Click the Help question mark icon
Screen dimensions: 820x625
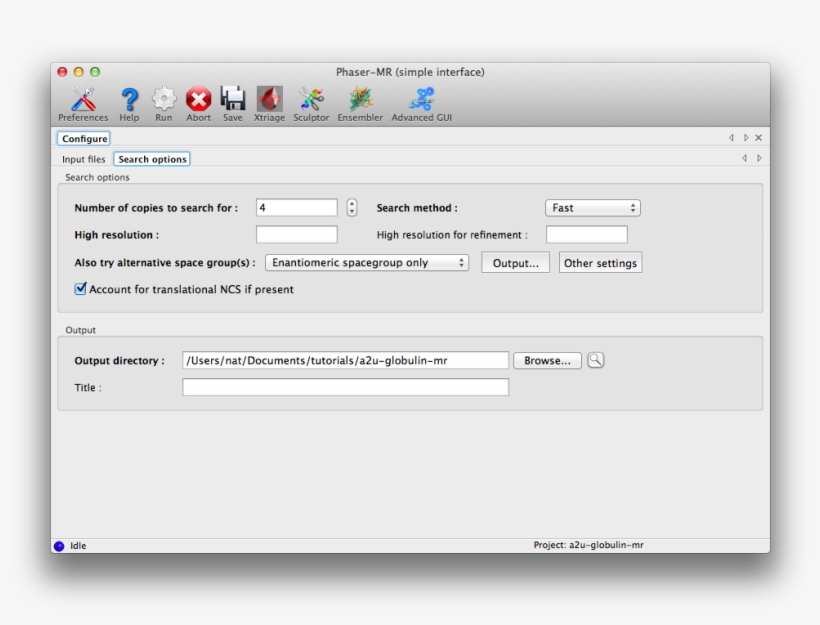[x=129, y=100]
